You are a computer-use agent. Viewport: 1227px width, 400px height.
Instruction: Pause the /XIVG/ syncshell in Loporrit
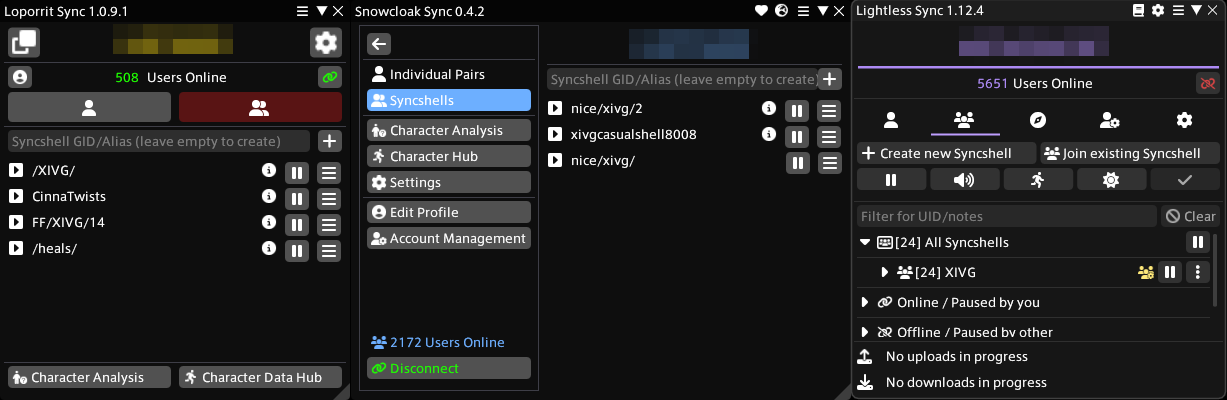coord(297,171)
